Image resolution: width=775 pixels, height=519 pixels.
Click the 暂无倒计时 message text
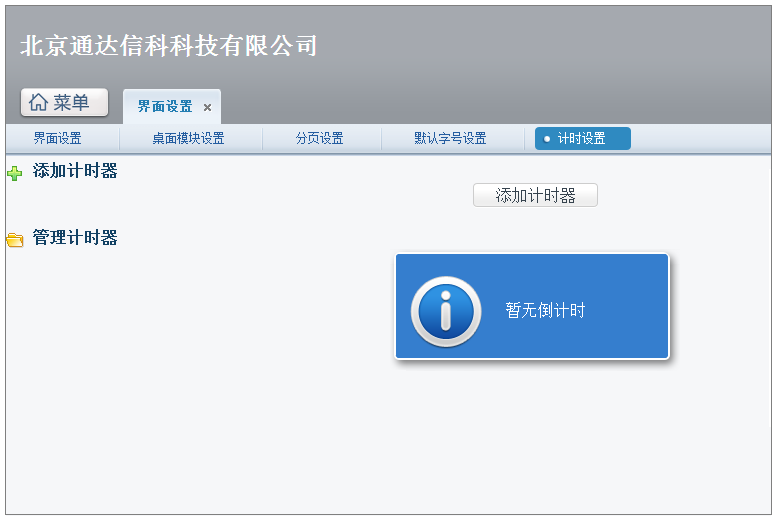tap(545, 310)
